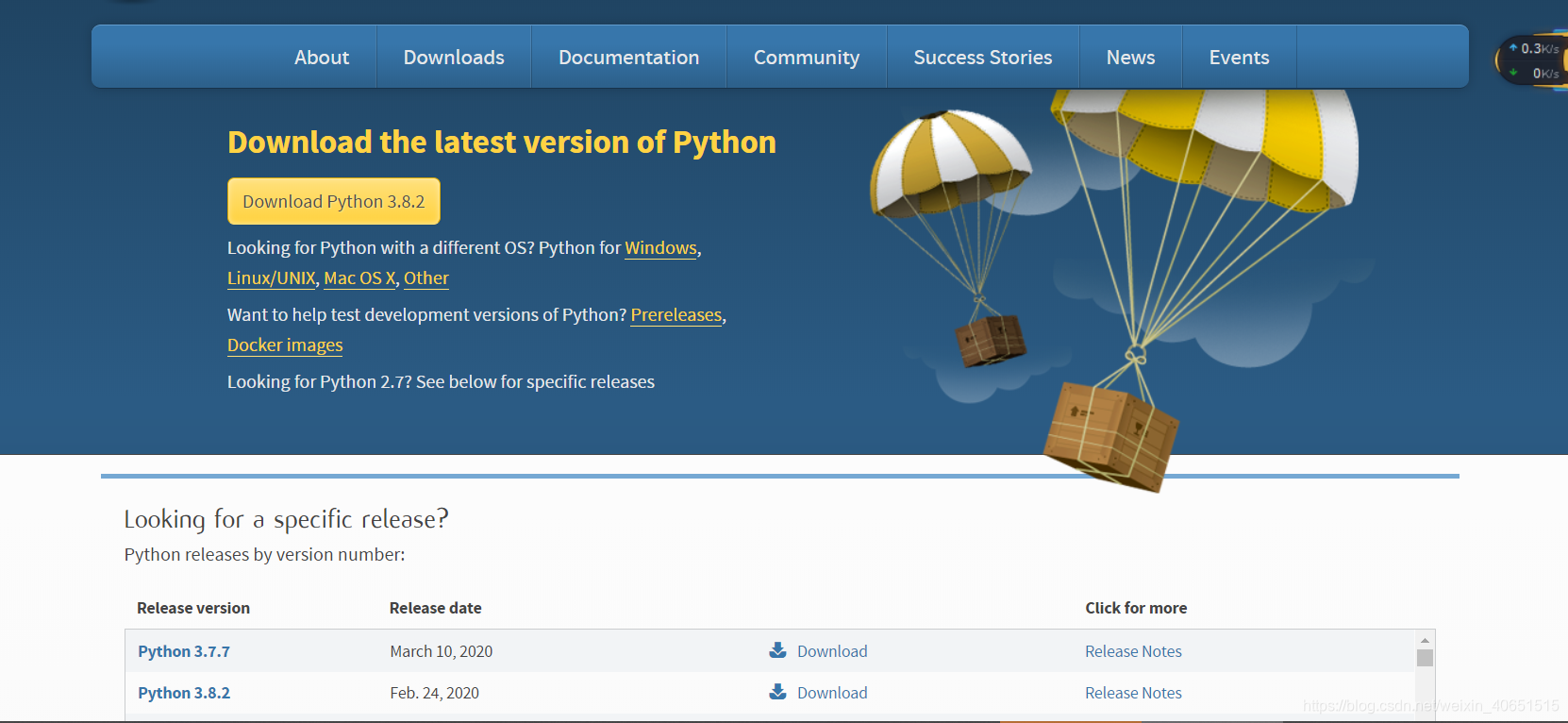Viewport: 1568px width, 723px height.
Task: Open Release Notes for Python 3.8.2
Action: pyautogui.click(x=1133, y=693)
